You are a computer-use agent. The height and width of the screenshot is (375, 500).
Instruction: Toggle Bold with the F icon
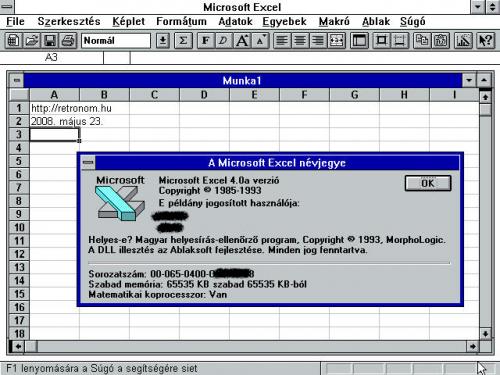point(206,41)
